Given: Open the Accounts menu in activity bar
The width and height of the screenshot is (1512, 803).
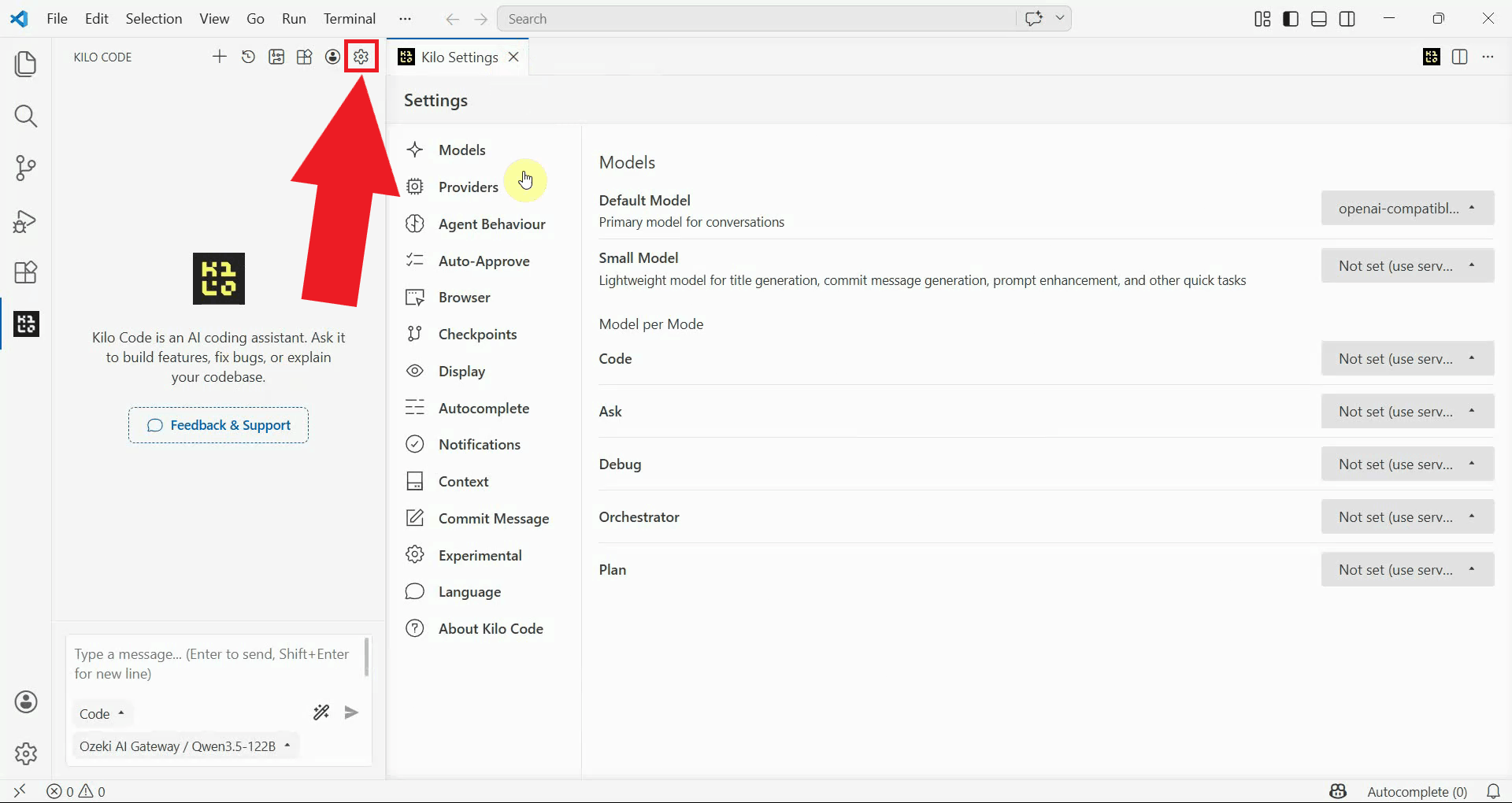Looking at the screenshot, I should pyautogui.click(x=26, y=702).
